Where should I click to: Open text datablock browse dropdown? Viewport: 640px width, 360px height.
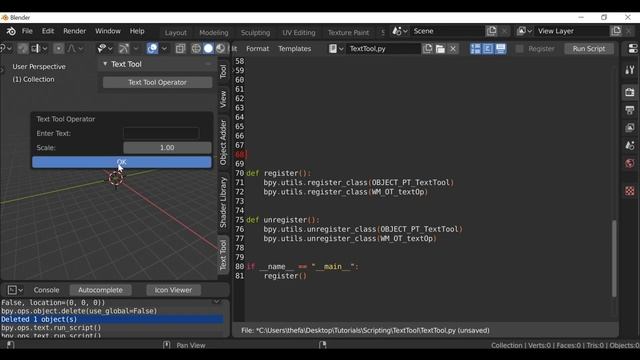(x=336, y=49)
